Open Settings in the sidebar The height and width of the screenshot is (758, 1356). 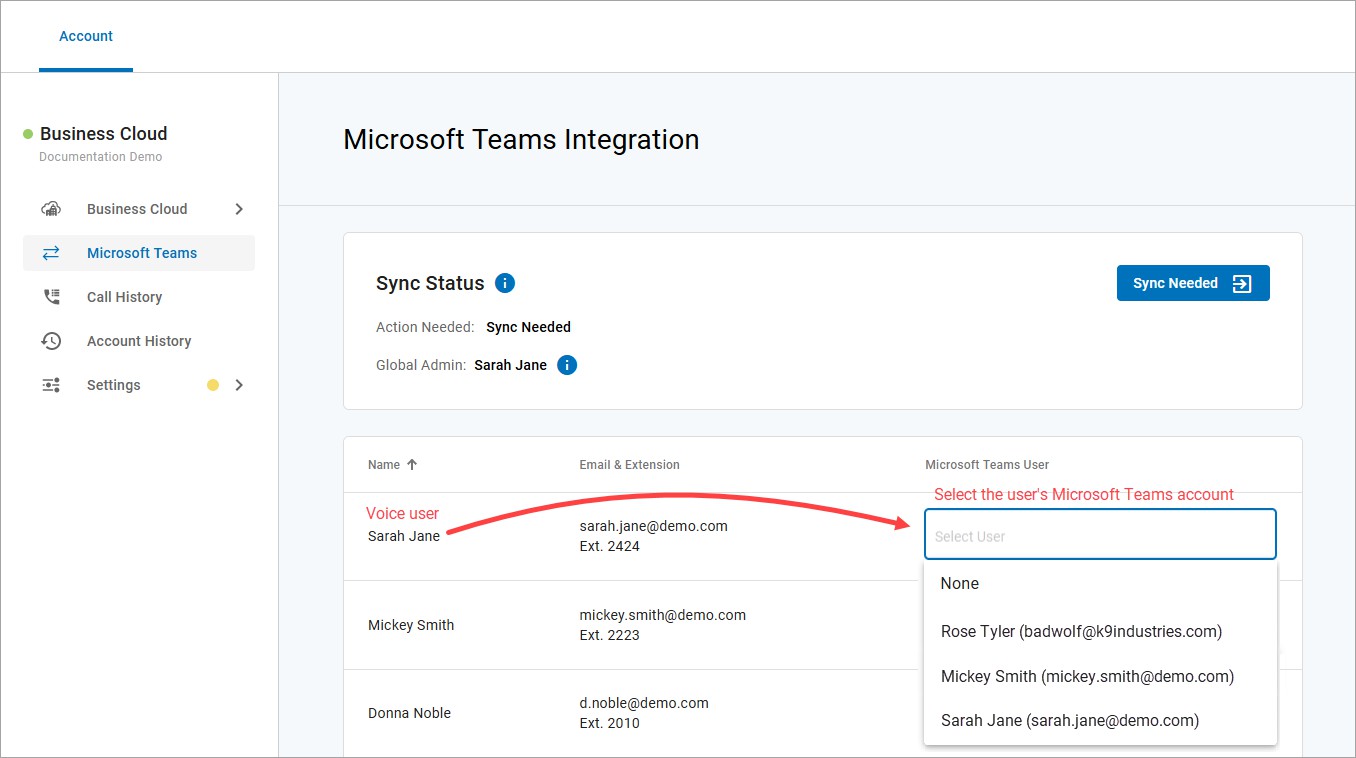139,385
